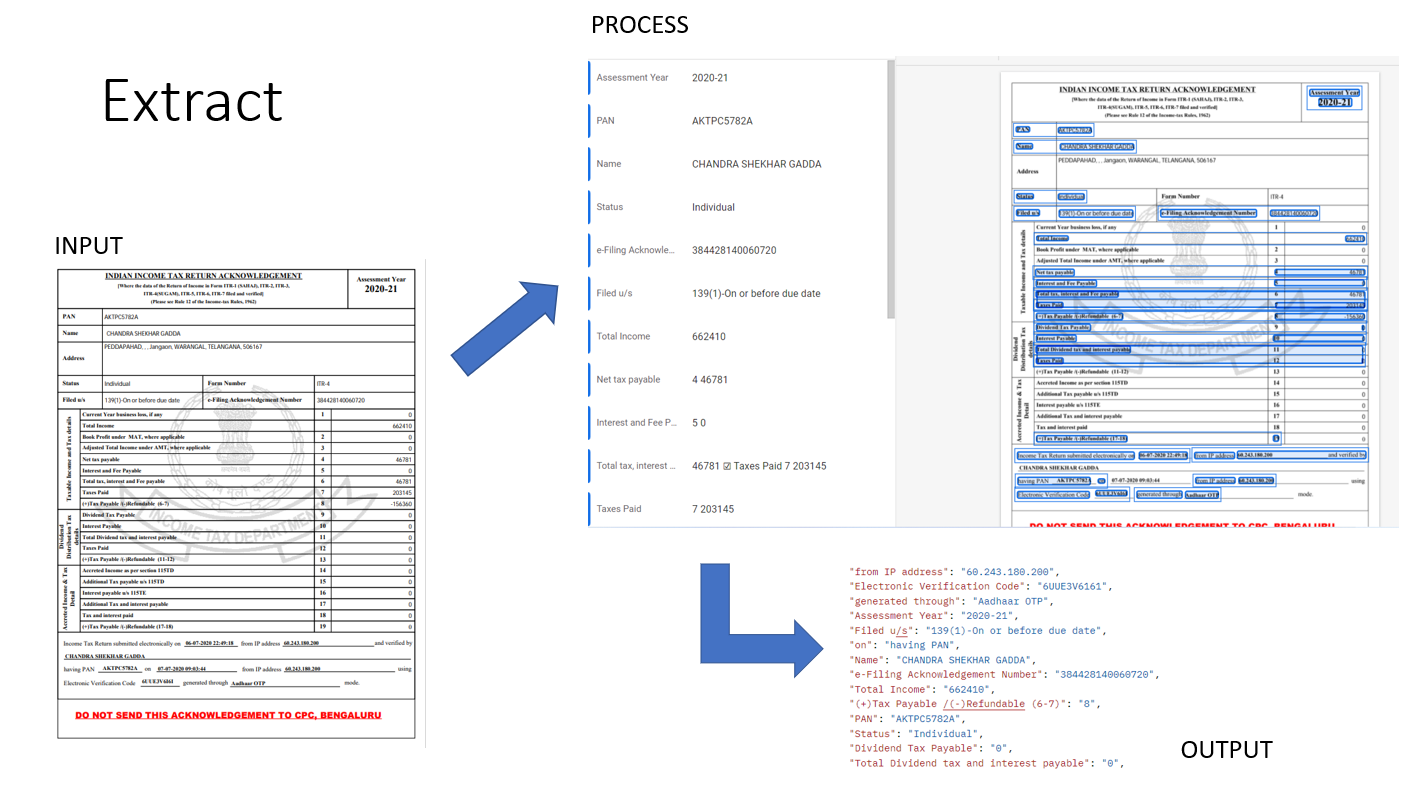Click the highlighted Assessment Year box in the PROCESS document
This screenshot has height=787, width=1413.
pos(1334,97)
